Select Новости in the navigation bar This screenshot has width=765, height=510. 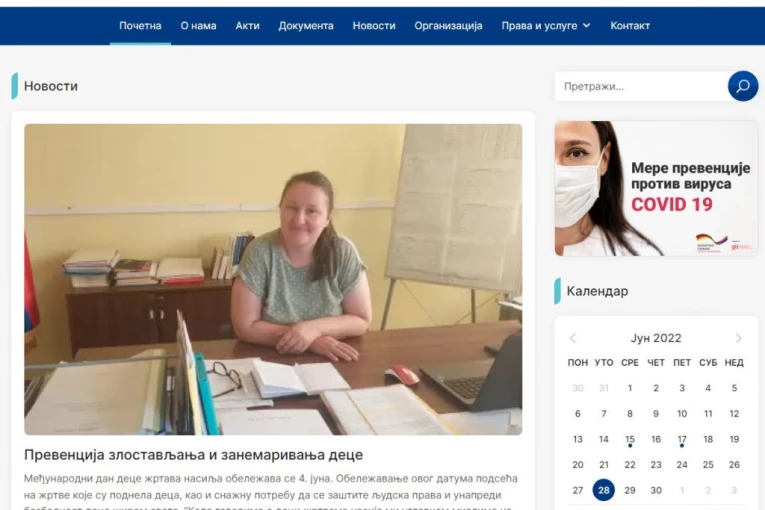(374, 26)
